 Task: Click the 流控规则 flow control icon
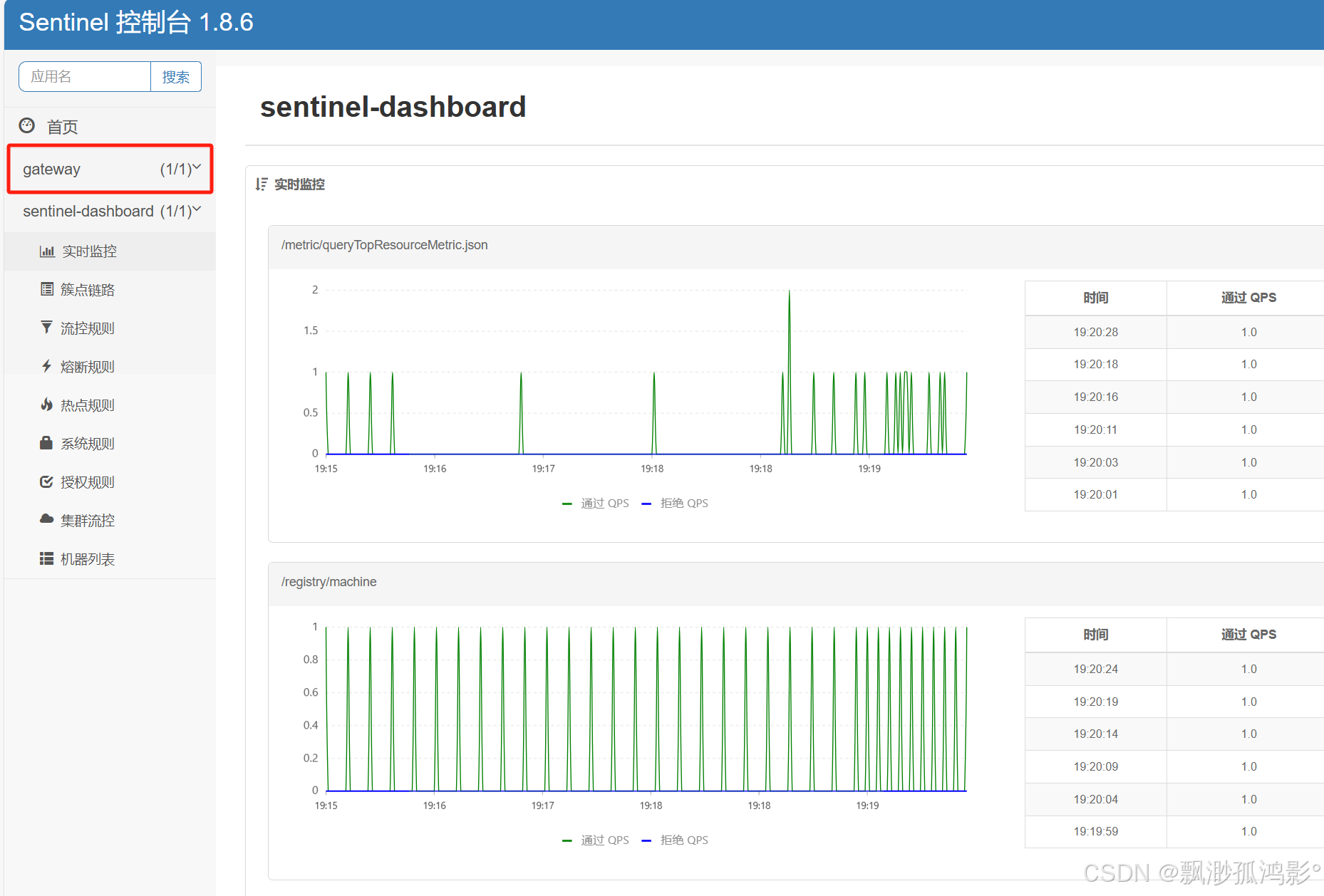tap(46, 328)
